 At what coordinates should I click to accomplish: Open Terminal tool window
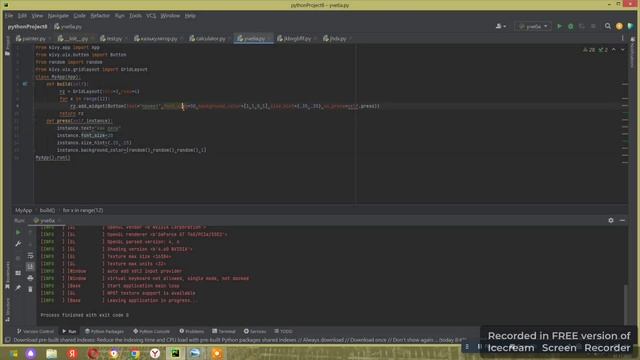(x=224, y=331)
